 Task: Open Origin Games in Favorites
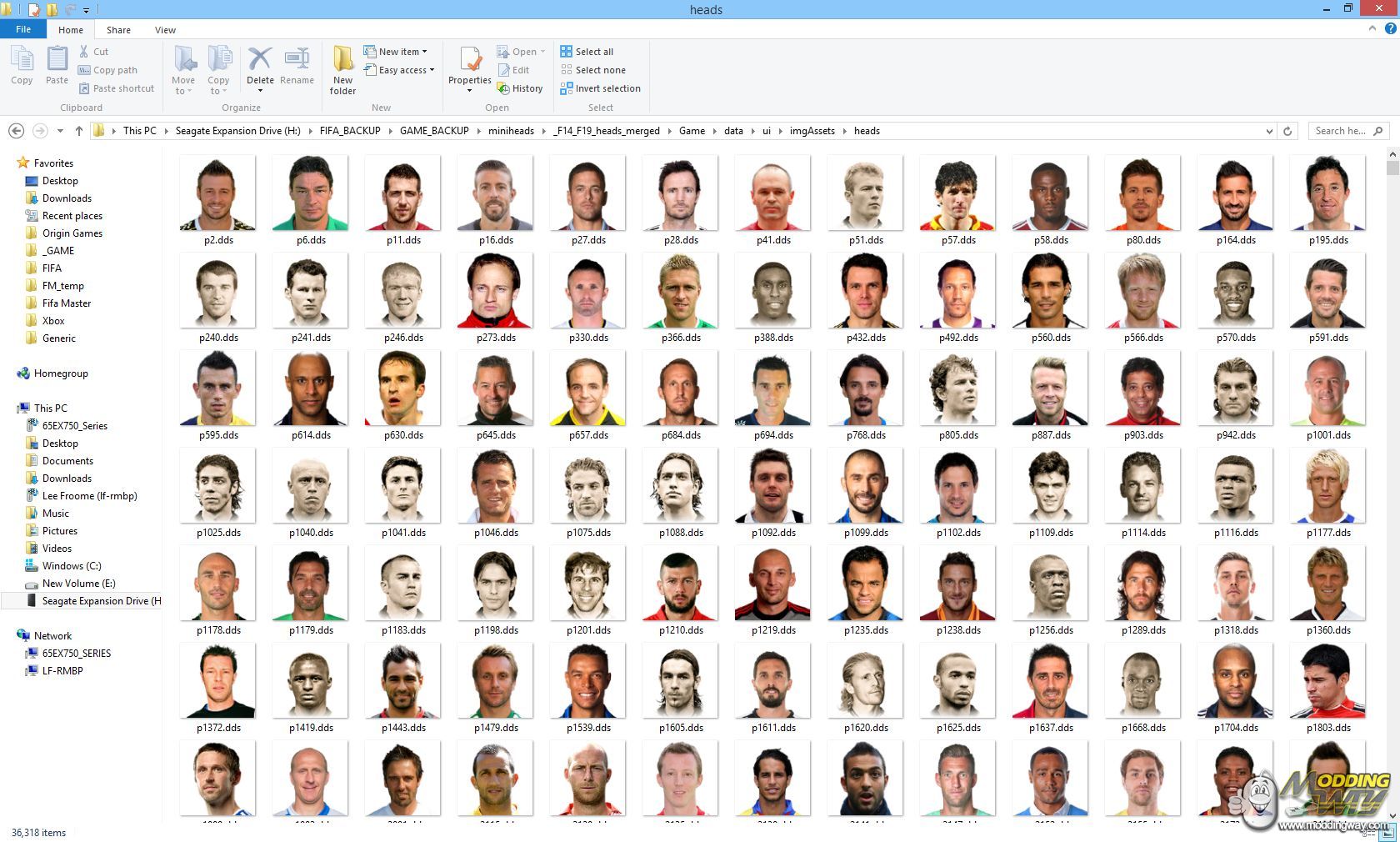click(x=72, y=233)
